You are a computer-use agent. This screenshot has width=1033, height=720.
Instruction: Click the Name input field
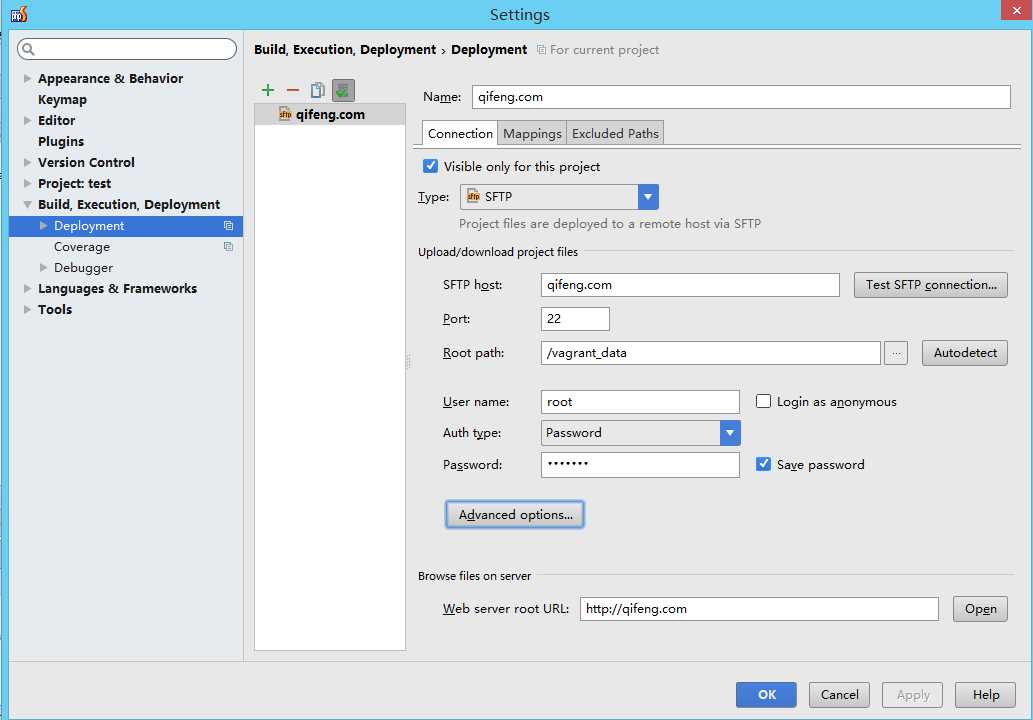click(x=741, y=97)
